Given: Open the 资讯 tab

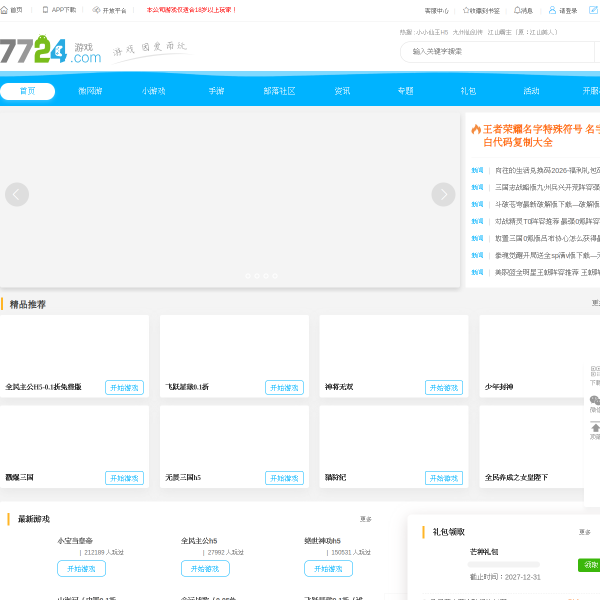Looking at the screenshot, I should [x=342, y=91].
